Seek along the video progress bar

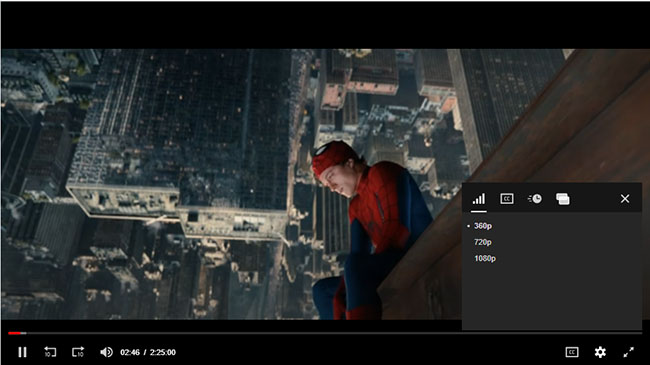pyautogui.click(x=325, y=333)
